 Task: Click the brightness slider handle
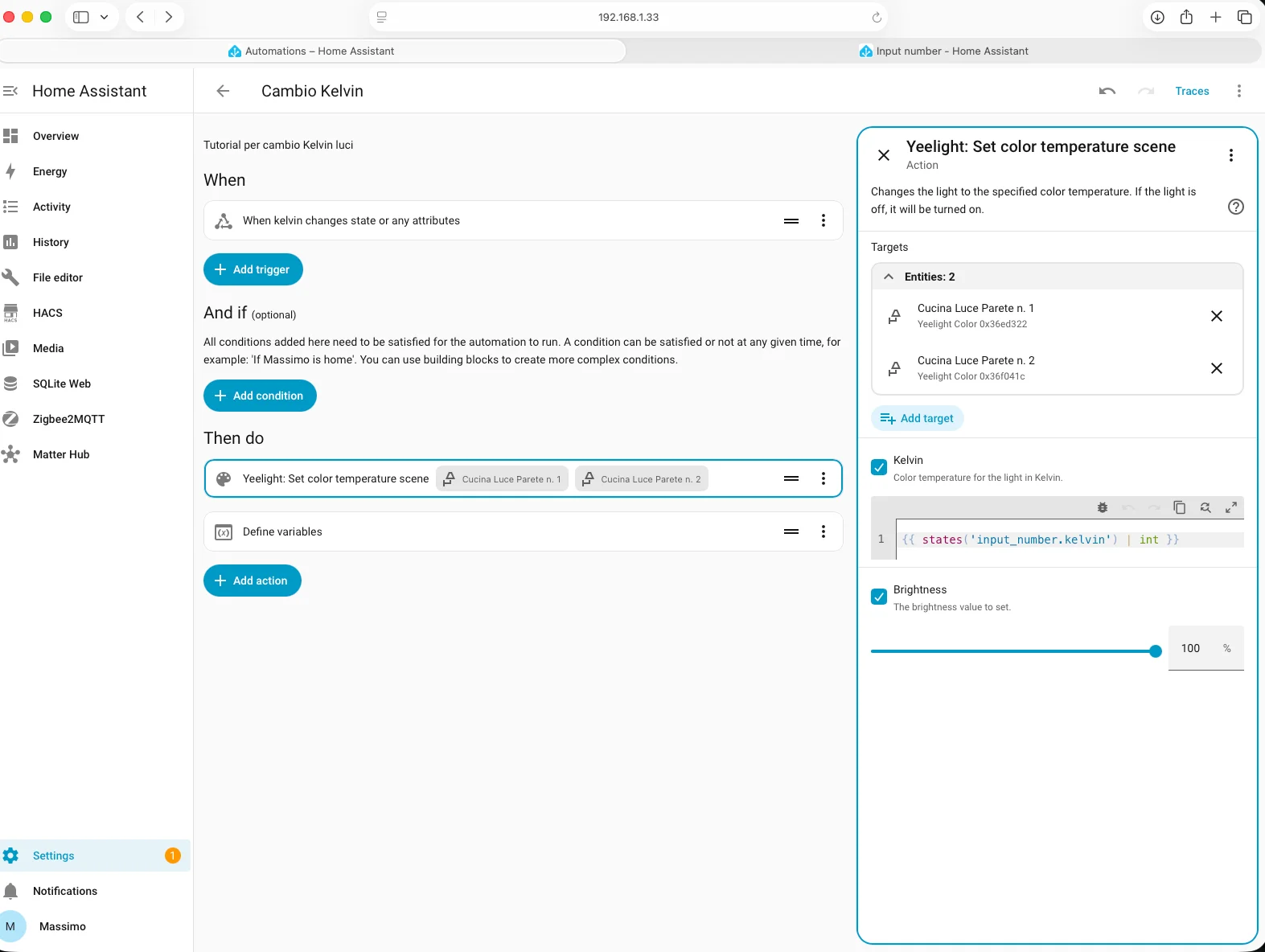tap(1156, 651)
